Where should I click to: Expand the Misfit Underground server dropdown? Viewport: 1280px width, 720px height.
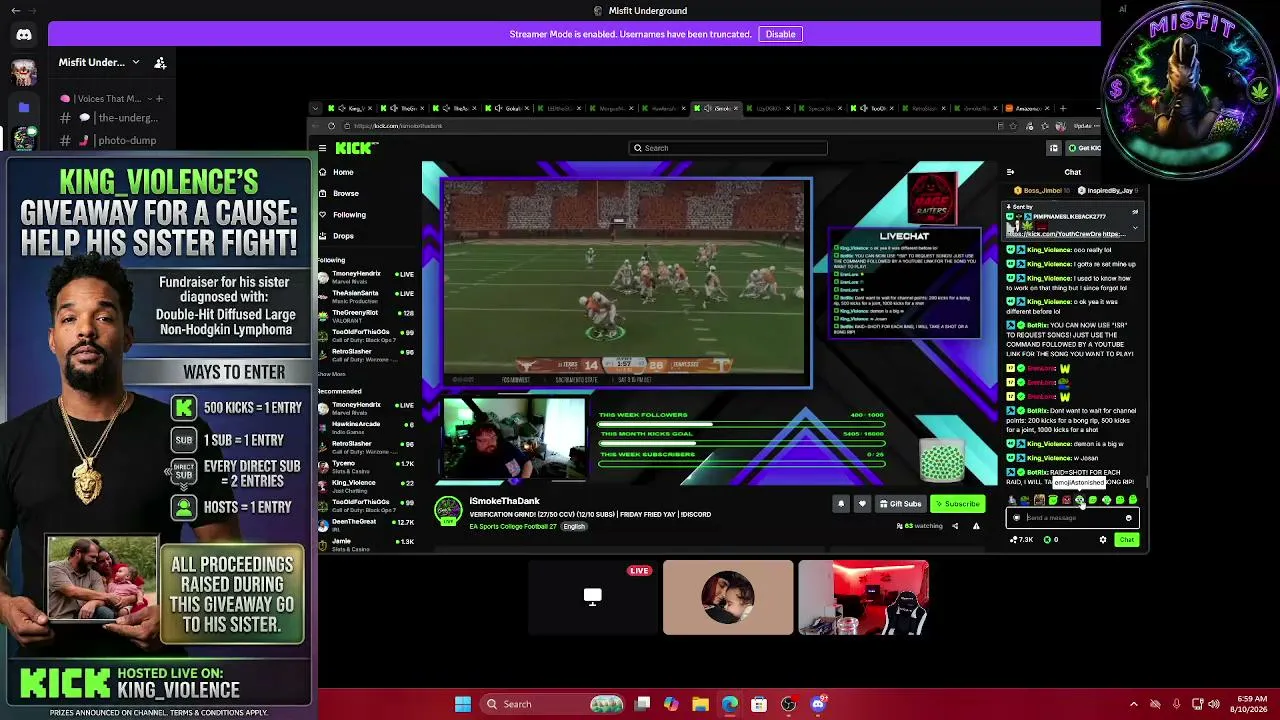click(136, 62)
